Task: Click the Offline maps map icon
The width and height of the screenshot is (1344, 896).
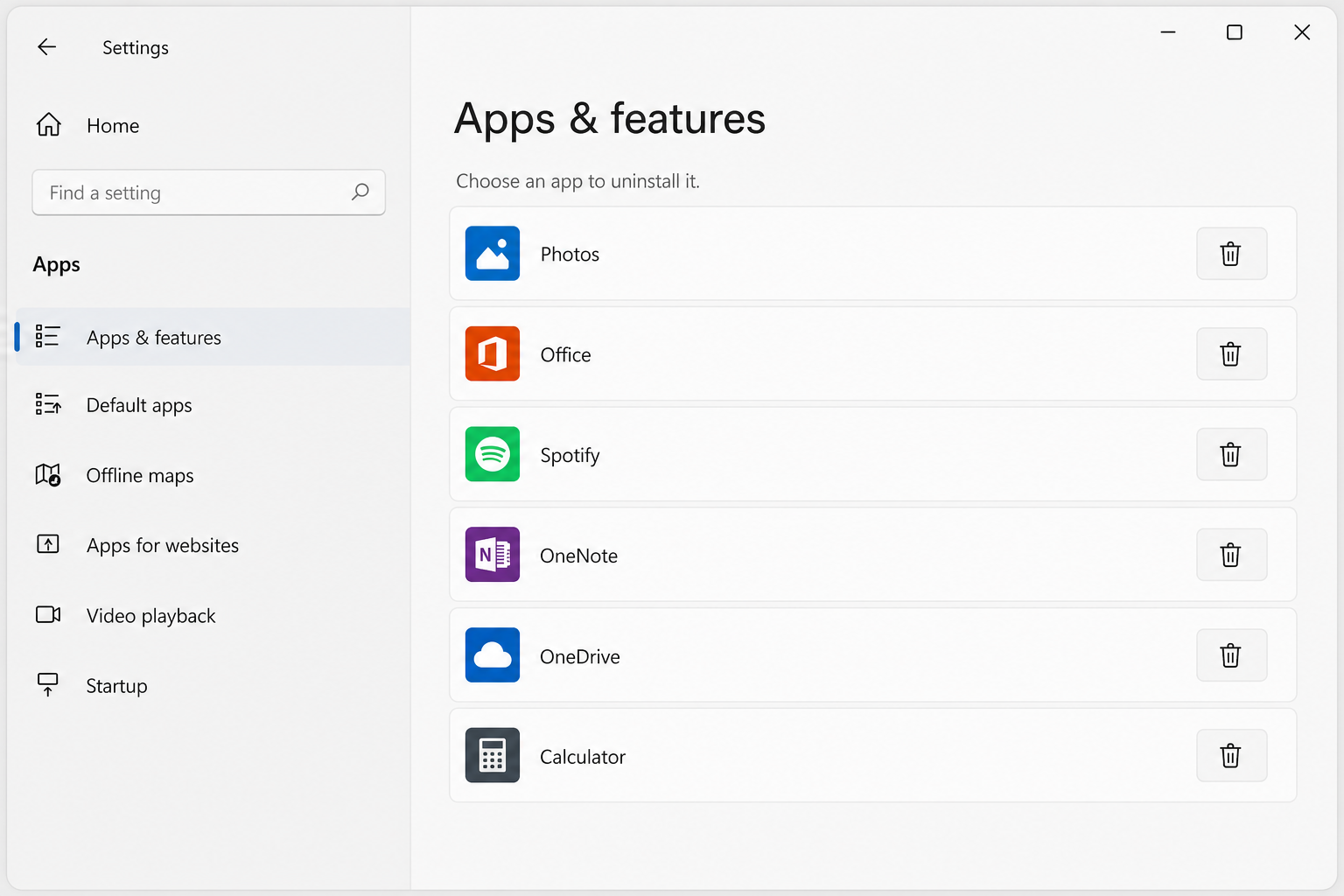Action: coord(47,474)
